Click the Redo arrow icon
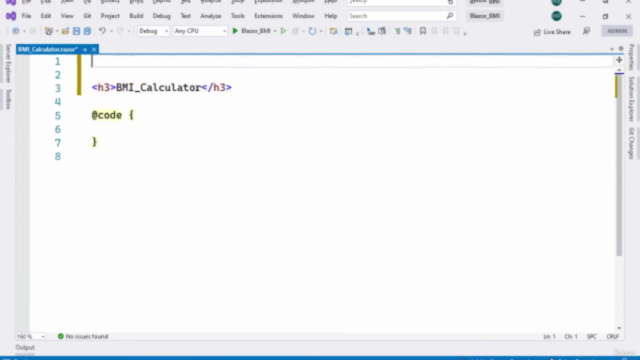This screenshot has width=640, height=360. coord(120,31)
